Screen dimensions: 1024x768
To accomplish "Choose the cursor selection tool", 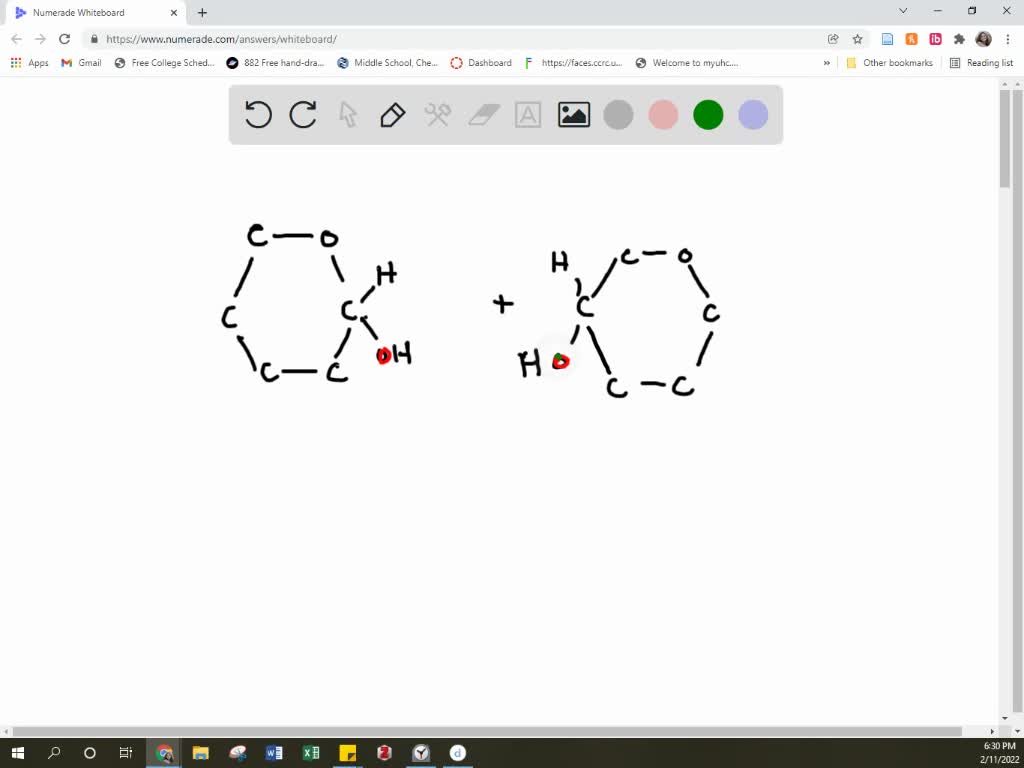I will [347, 114].
